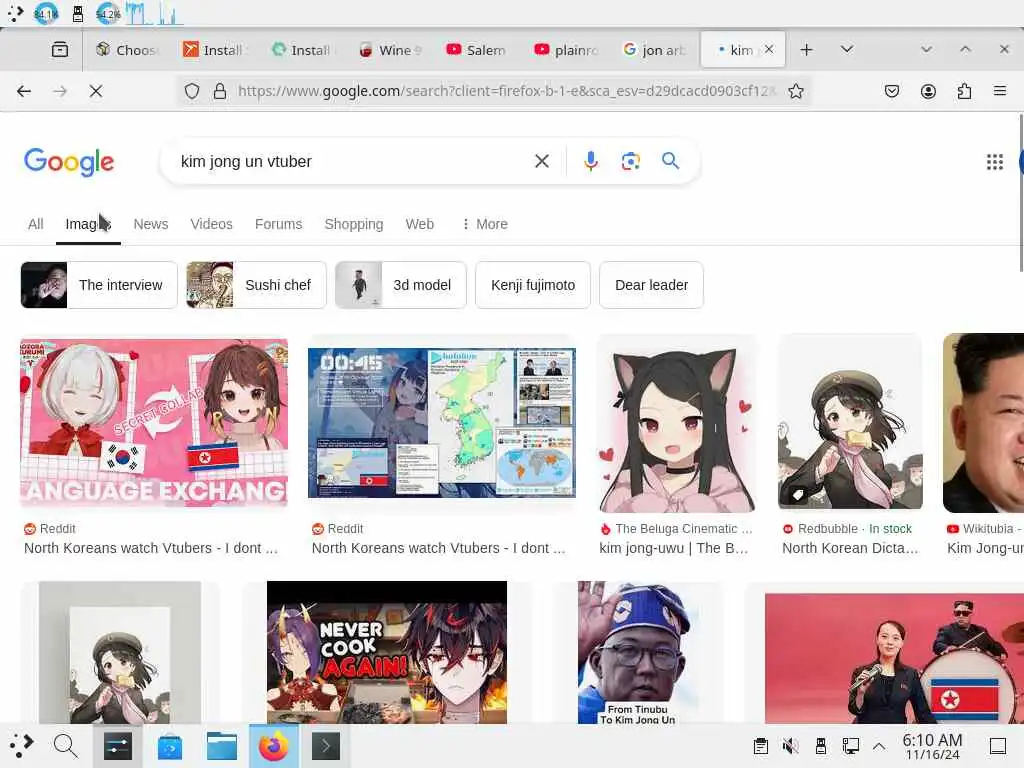Stop loading the page
1024x768 pixels.
pos(96,91)
